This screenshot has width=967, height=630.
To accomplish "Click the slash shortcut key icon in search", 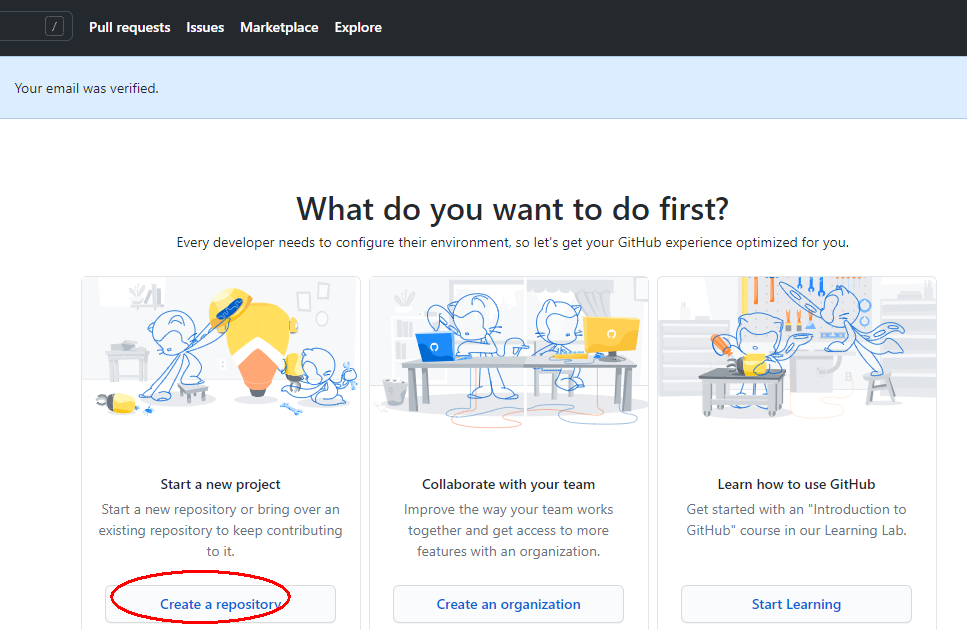I will pyautogui.click(x=54, y=27).
